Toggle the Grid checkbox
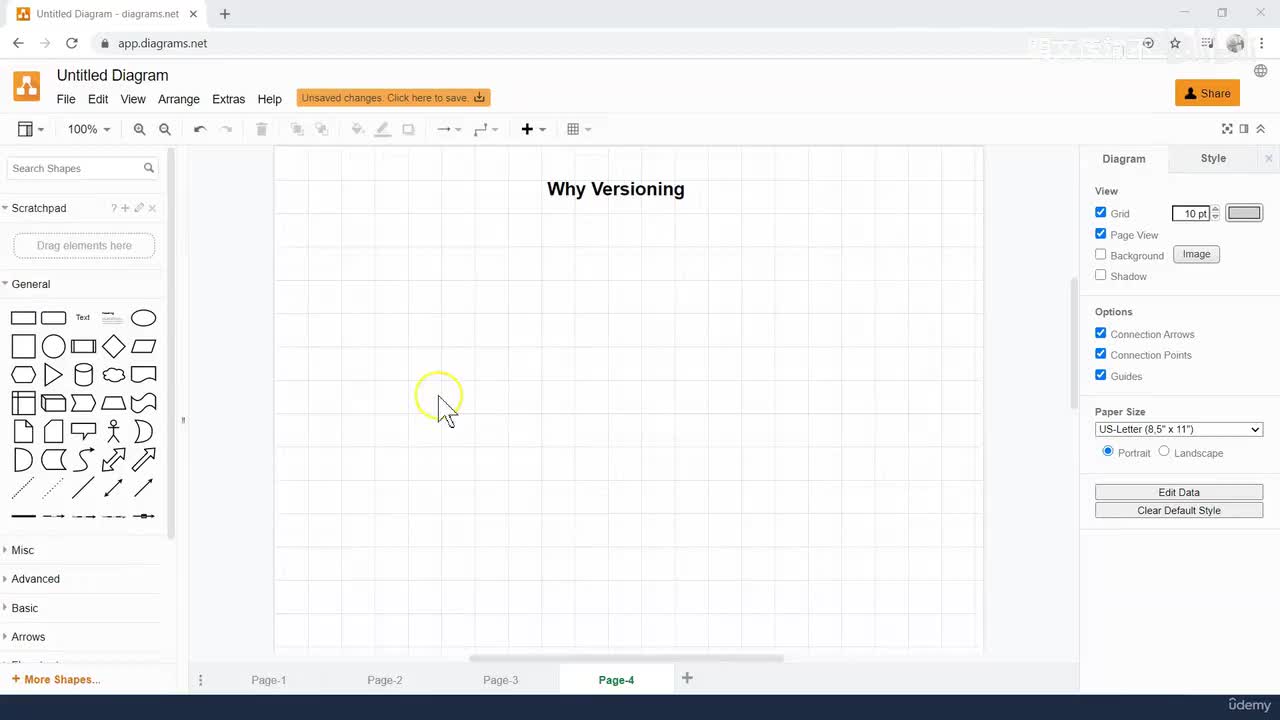The height and width of the screenshot is (720, 1280). (1101, 213)
